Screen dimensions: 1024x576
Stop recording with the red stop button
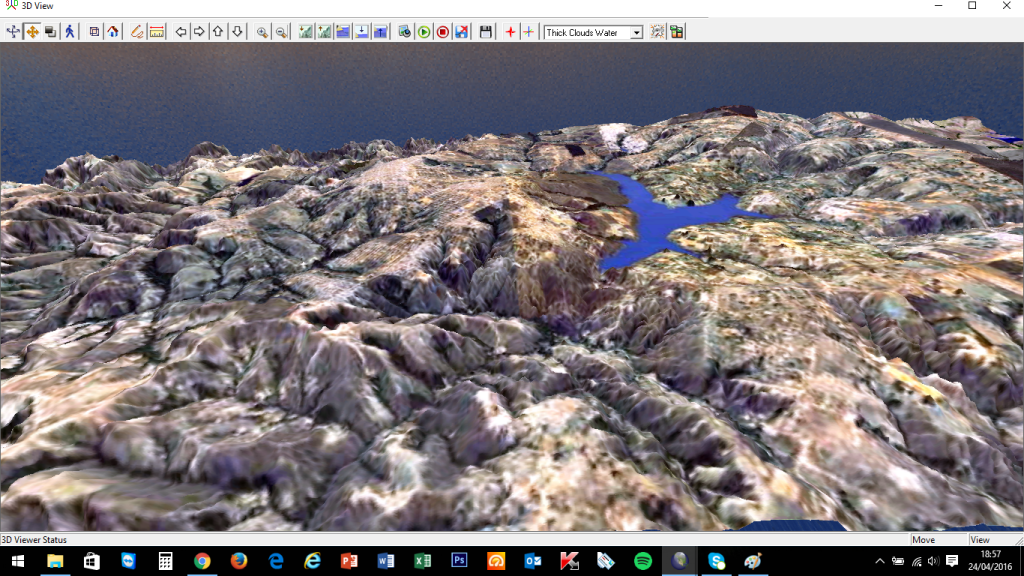[x=442, y=32]
